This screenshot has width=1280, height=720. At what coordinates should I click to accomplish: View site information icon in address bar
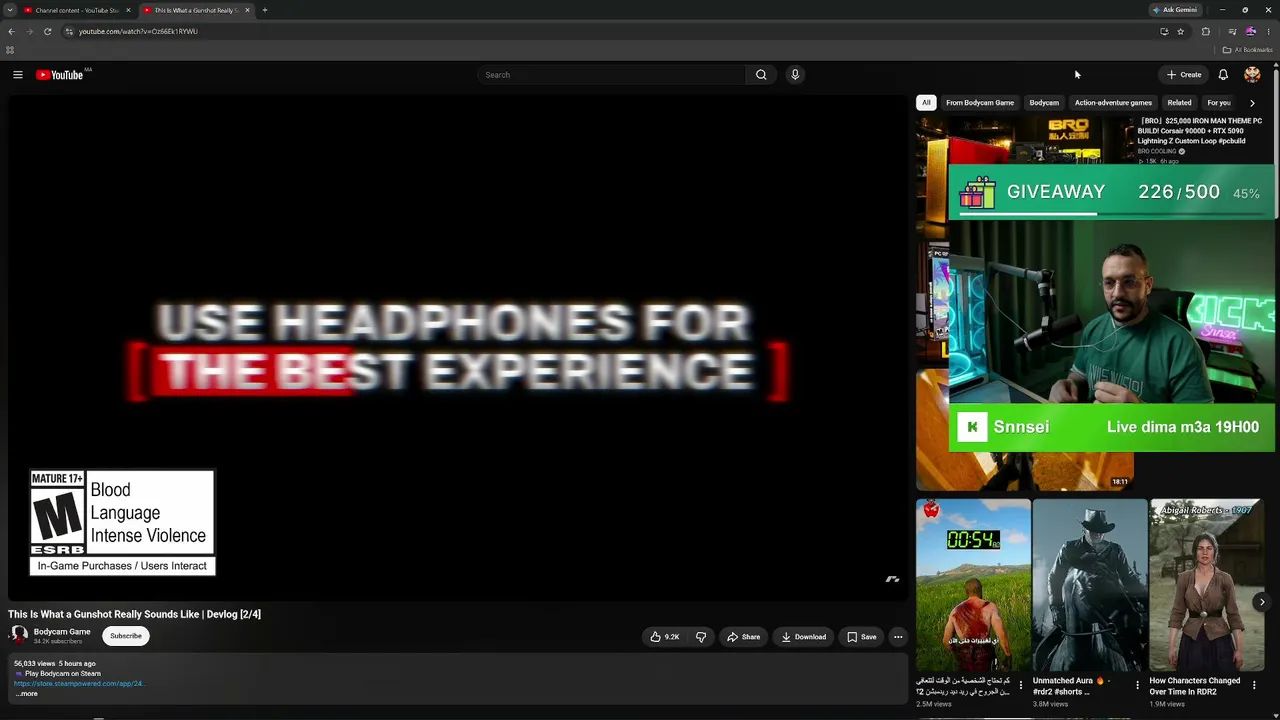68,31
